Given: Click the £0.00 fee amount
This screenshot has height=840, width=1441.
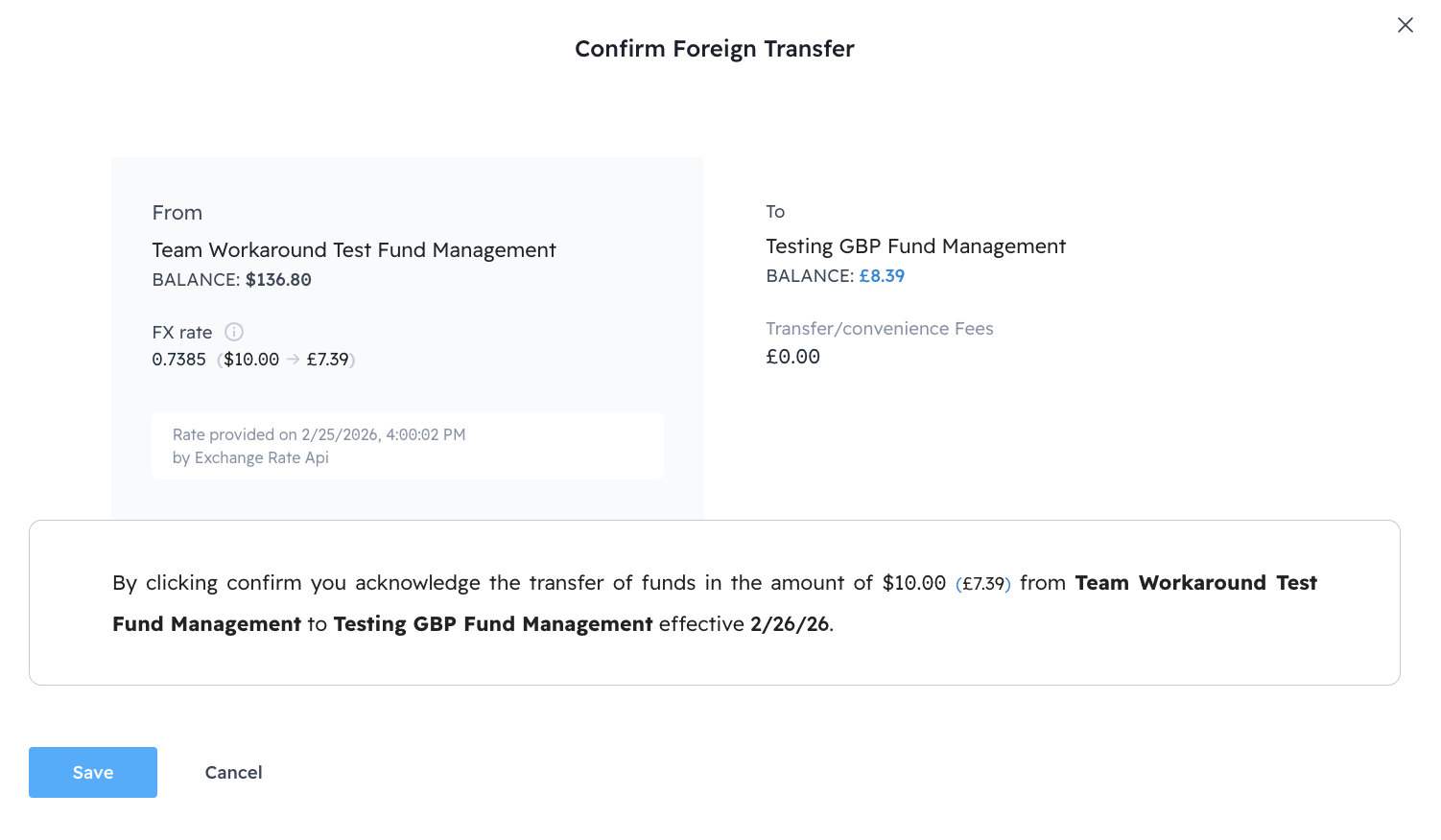Looking at the screenshot, I should [x=792, y=357].
